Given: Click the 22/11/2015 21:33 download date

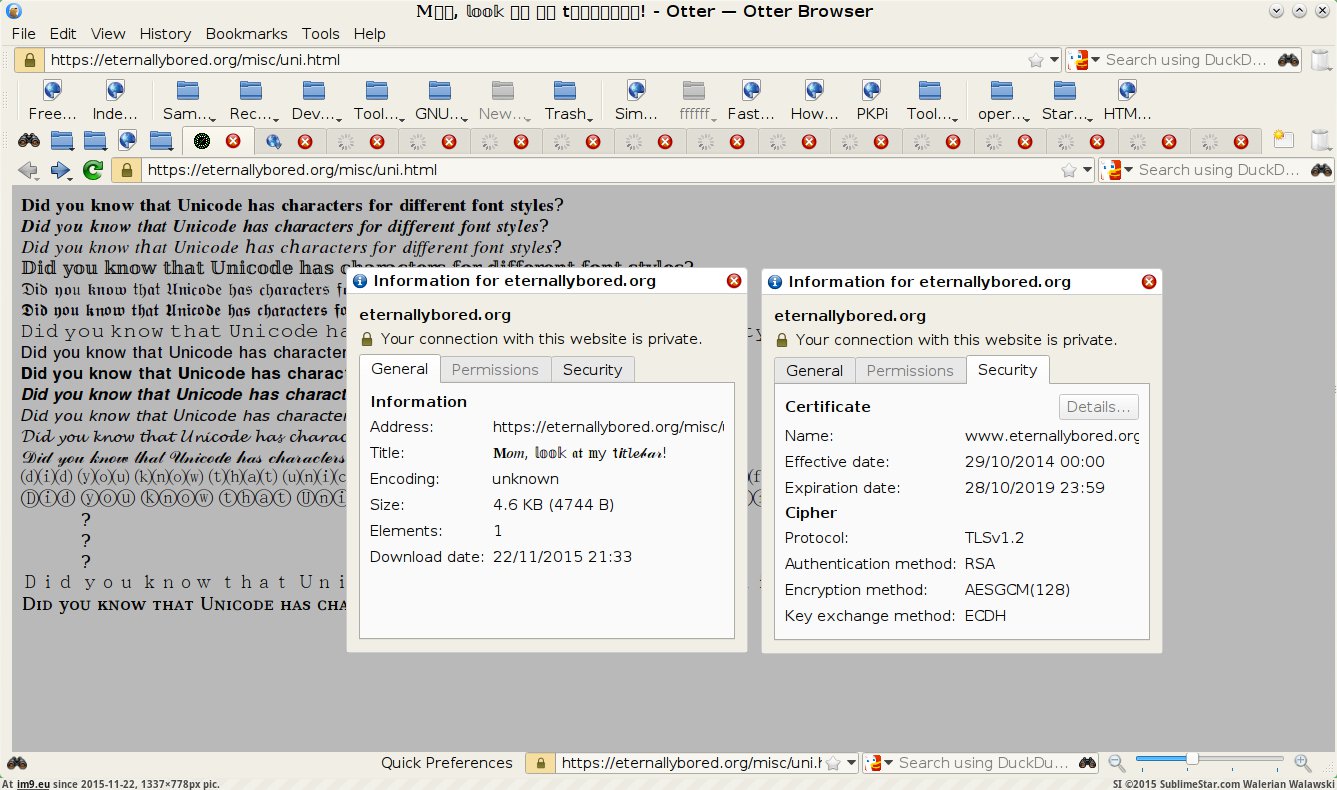Looking at the screenshot, I should (562, 557).
